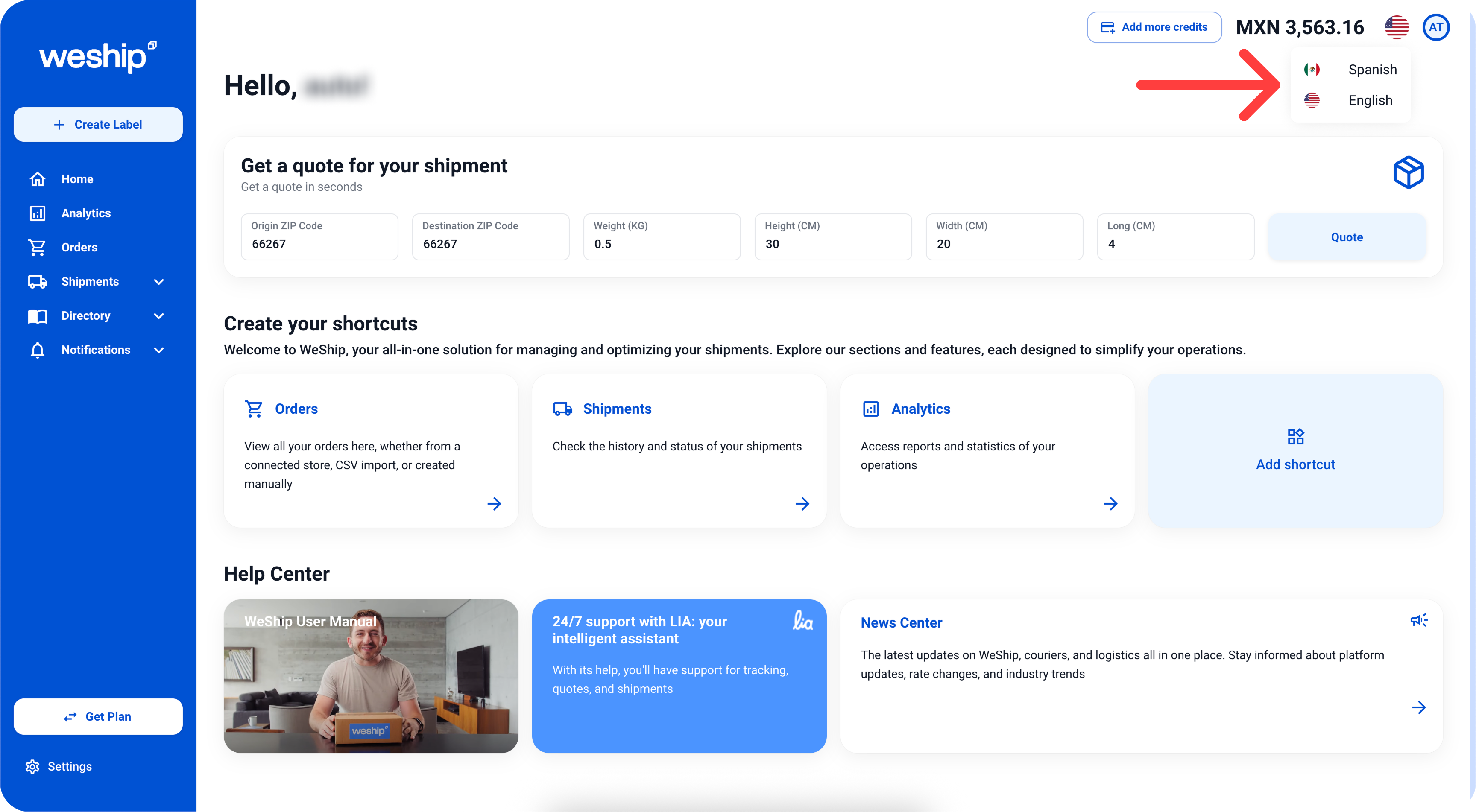The width and height of the screenshot is (1476, 812).
Task: Click the plus icon in Create Label
Action: pyautogui.click(x=59, y=124)
